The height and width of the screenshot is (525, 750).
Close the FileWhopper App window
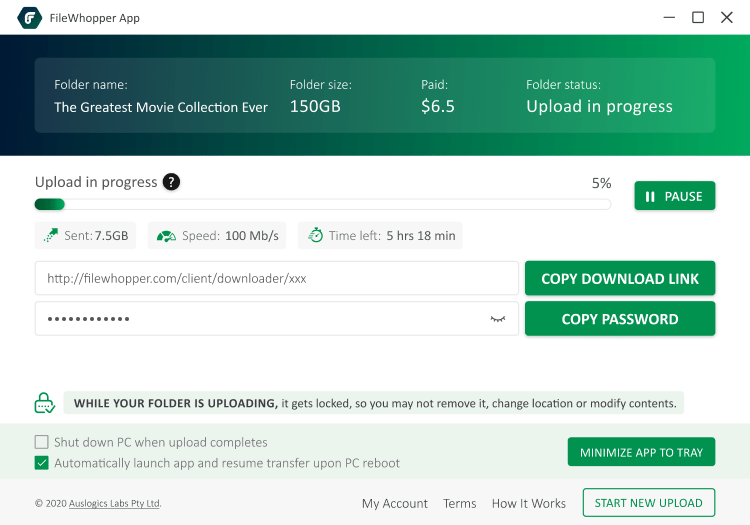[x=727, y=18]
